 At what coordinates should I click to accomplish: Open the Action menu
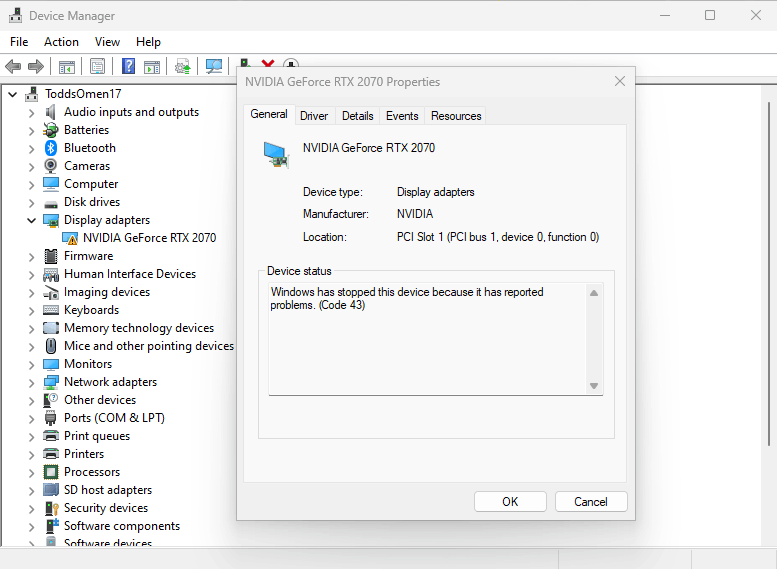[x=61, y=42]
